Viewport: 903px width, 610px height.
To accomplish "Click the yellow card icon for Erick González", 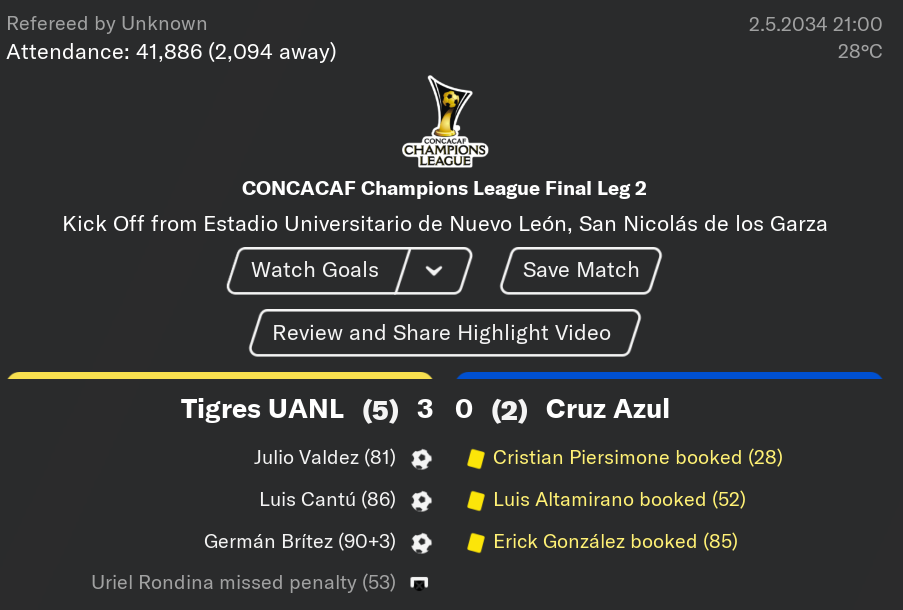I will click(476, 543).
